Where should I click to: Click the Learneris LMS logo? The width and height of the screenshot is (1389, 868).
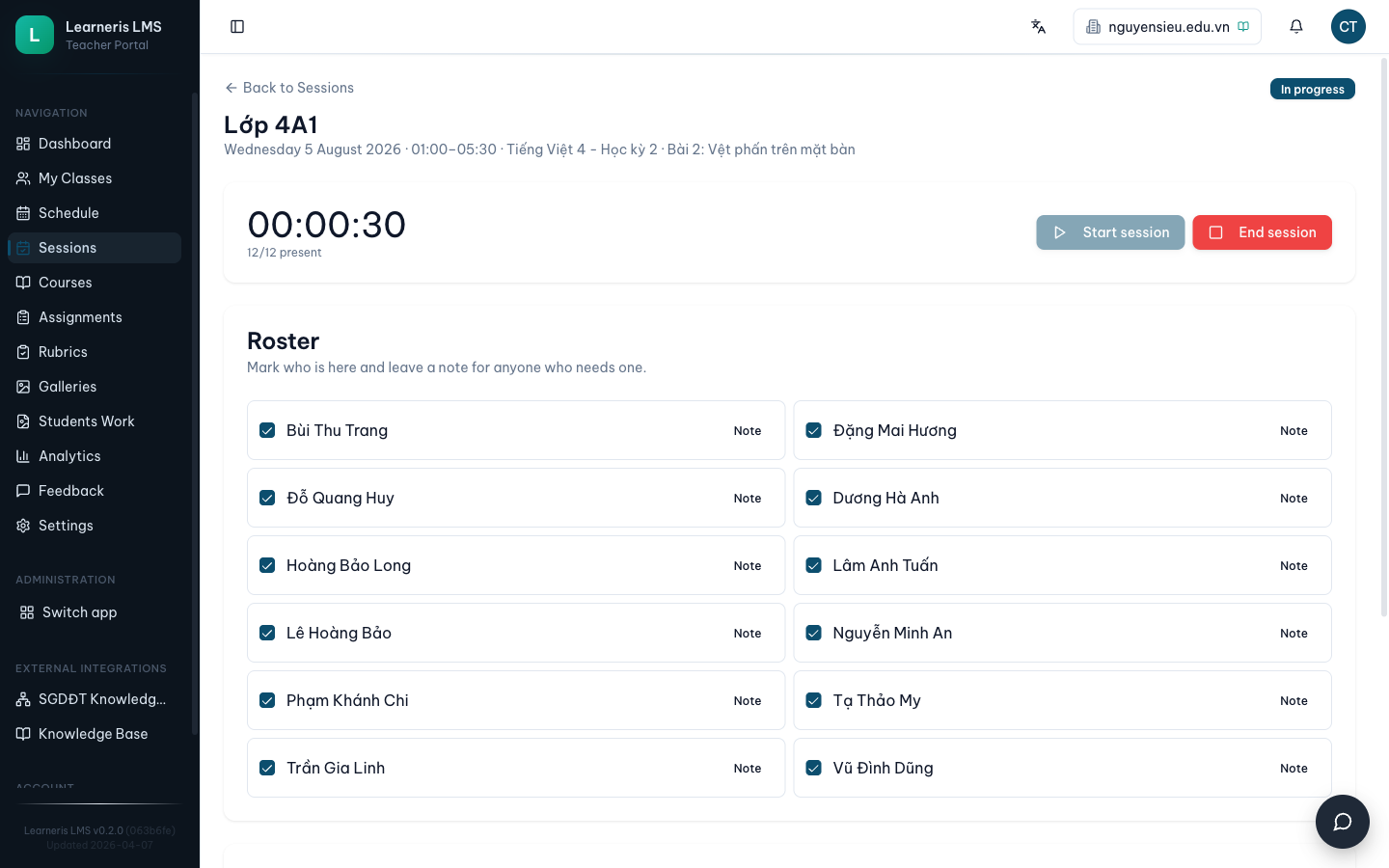[x=35, y=35]
